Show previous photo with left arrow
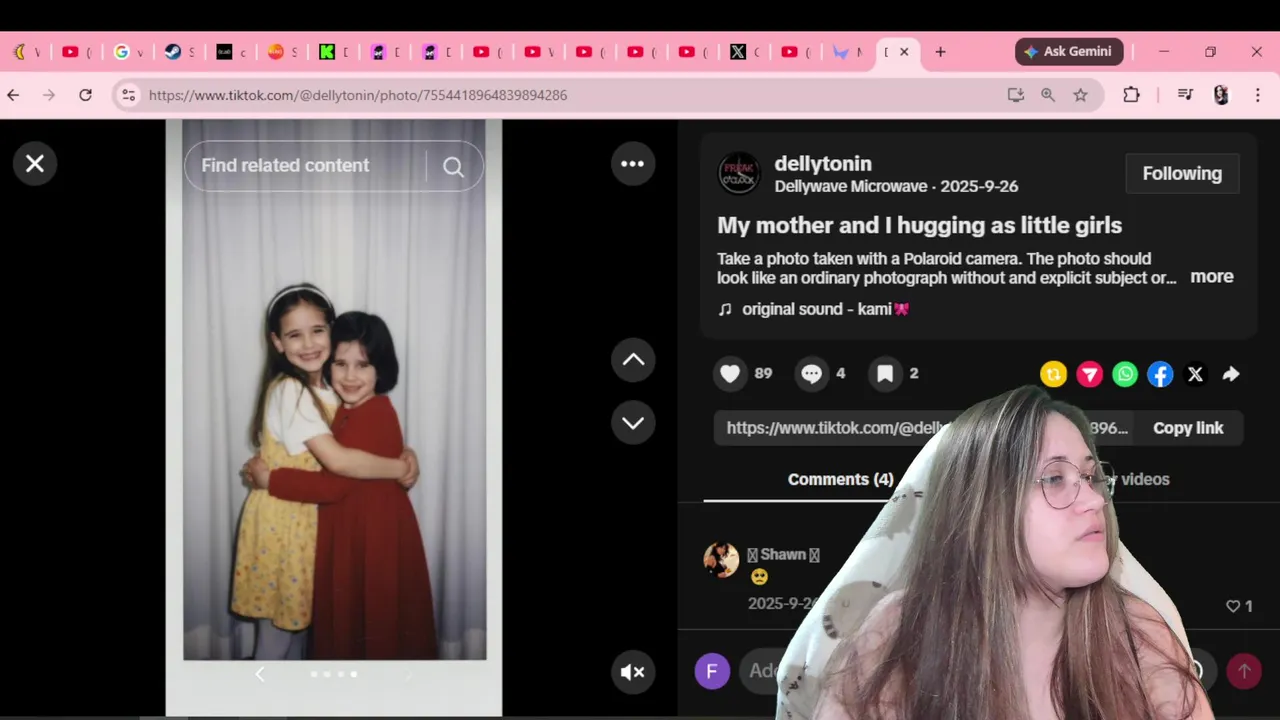Viewport: 1280px width, 720px height. click(260, 674)
